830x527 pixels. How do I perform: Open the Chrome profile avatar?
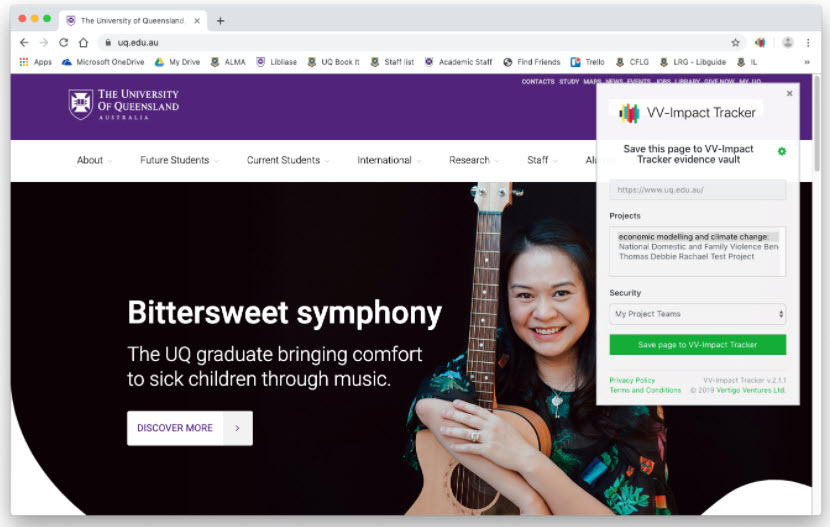point(788,42)
